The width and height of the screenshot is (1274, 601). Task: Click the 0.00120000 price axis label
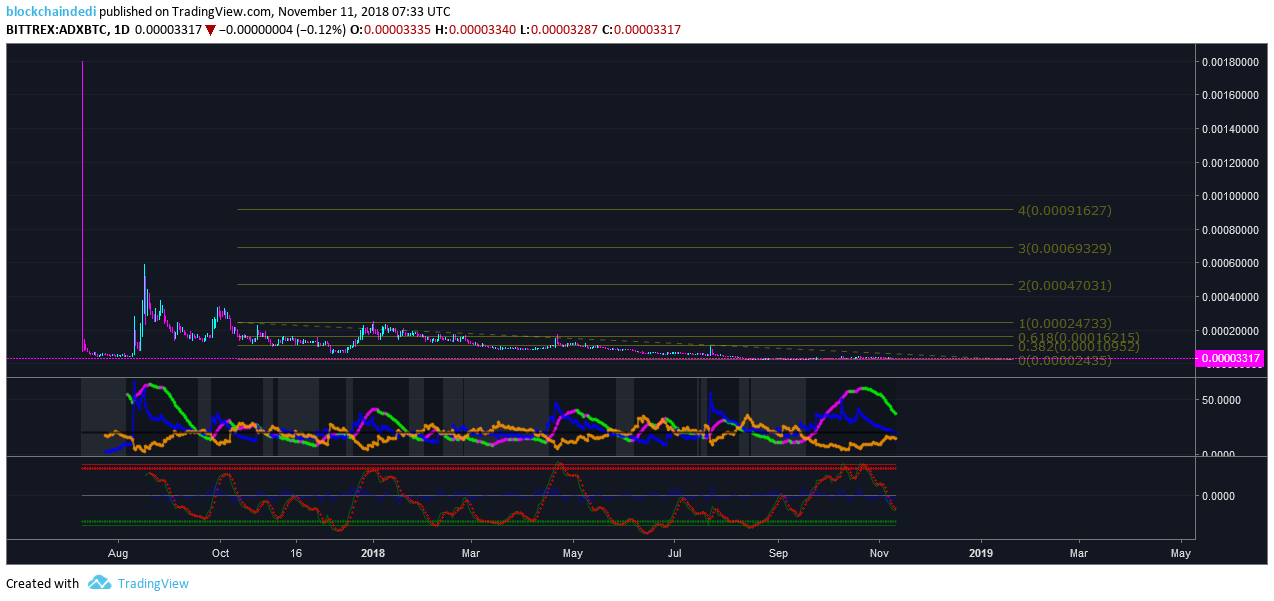coord(1229,163)
